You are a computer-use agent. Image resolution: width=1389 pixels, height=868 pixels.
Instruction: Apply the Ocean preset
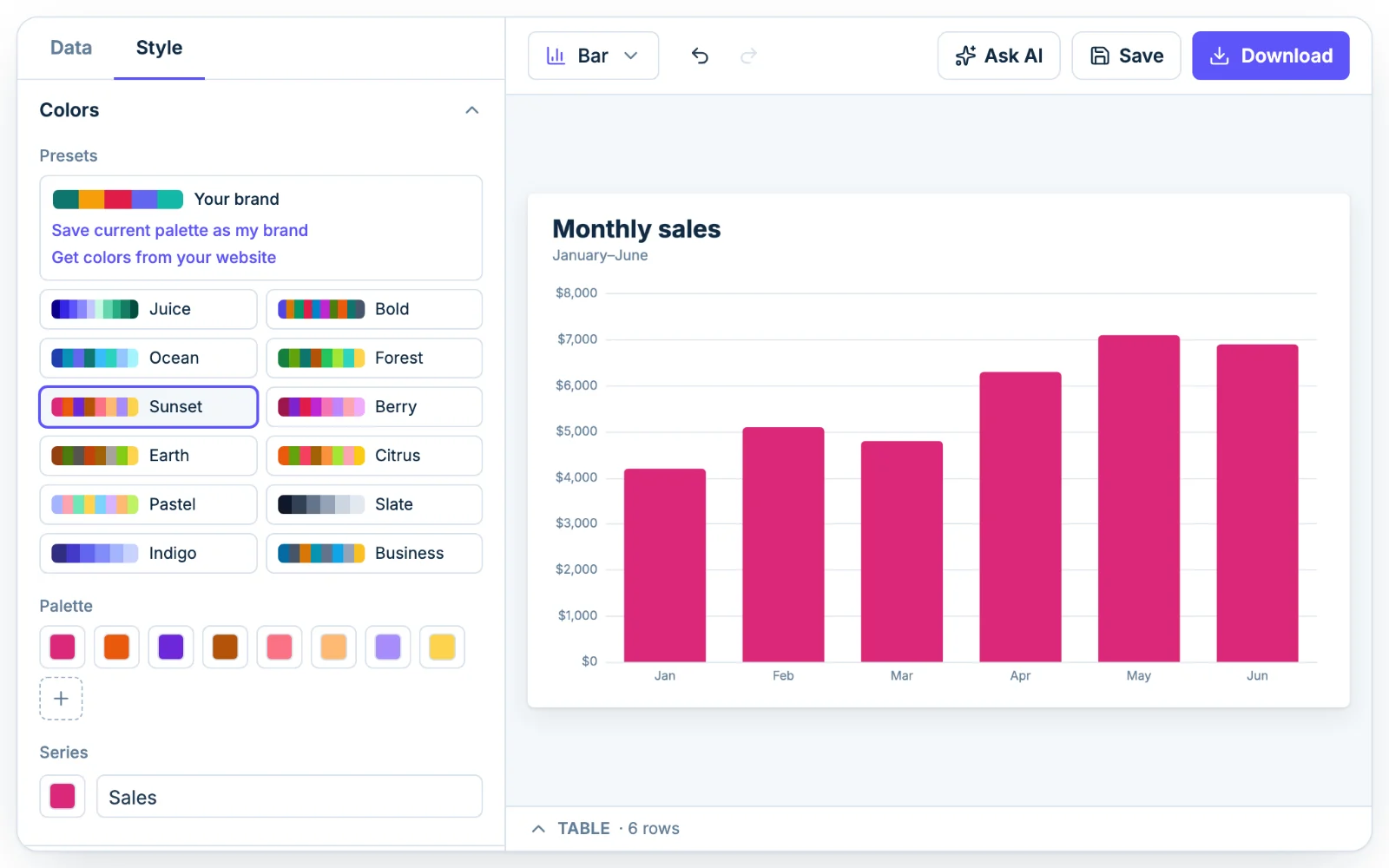point(148,358)
